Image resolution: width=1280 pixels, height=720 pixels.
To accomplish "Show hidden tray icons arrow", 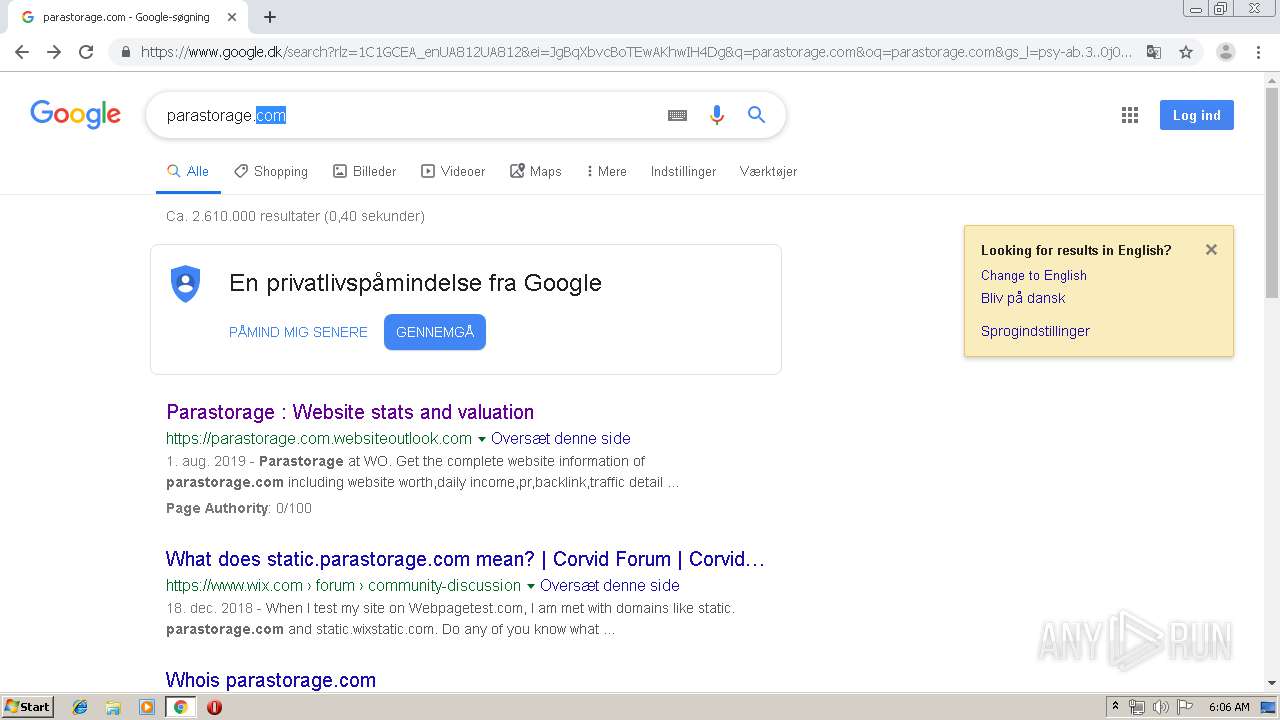I will coord(1115,707).
